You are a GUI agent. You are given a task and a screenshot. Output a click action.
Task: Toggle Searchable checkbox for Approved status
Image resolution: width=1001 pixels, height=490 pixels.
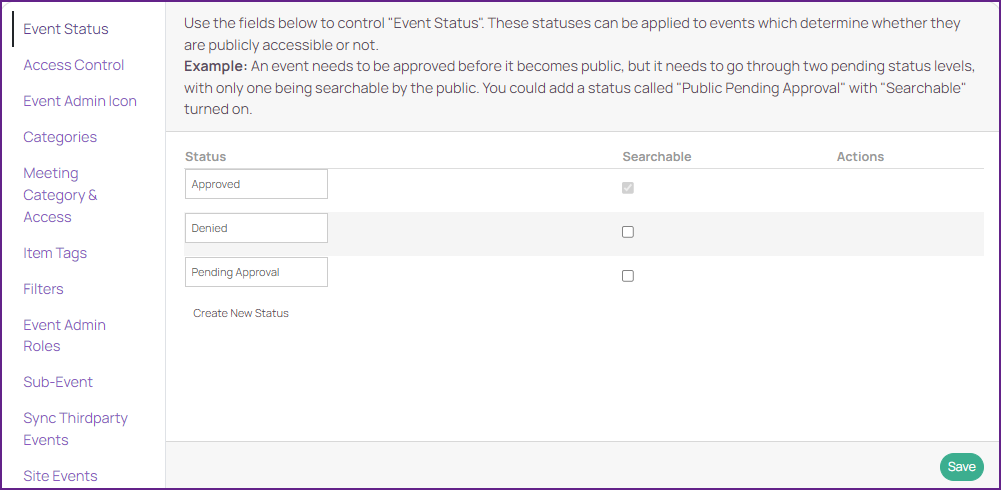(628, 188)
